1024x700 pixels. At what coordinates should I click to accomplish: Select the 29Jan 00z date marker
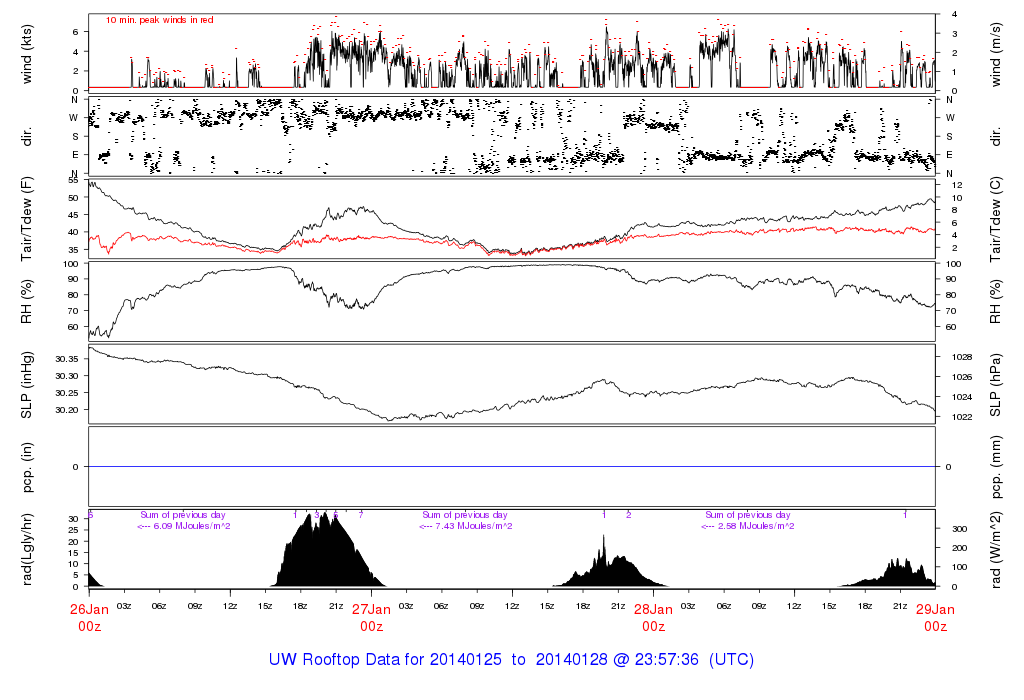click(935, 617)
